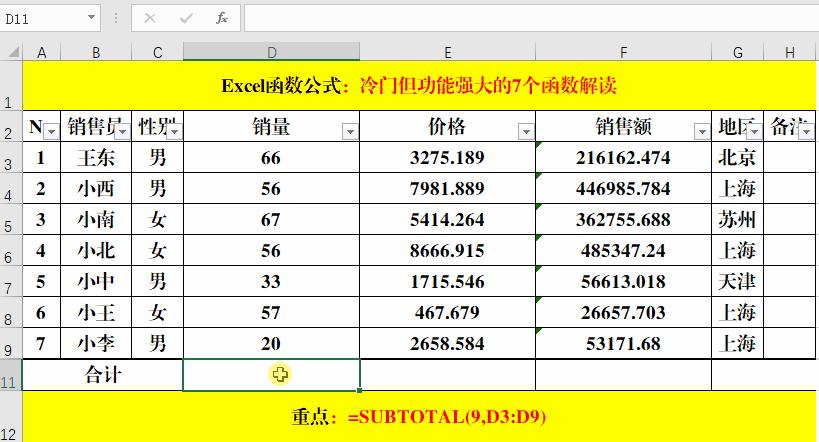Click sales cell 362755.688
The width and height of the screenshot is (819, 442).
tap(624, 219)
